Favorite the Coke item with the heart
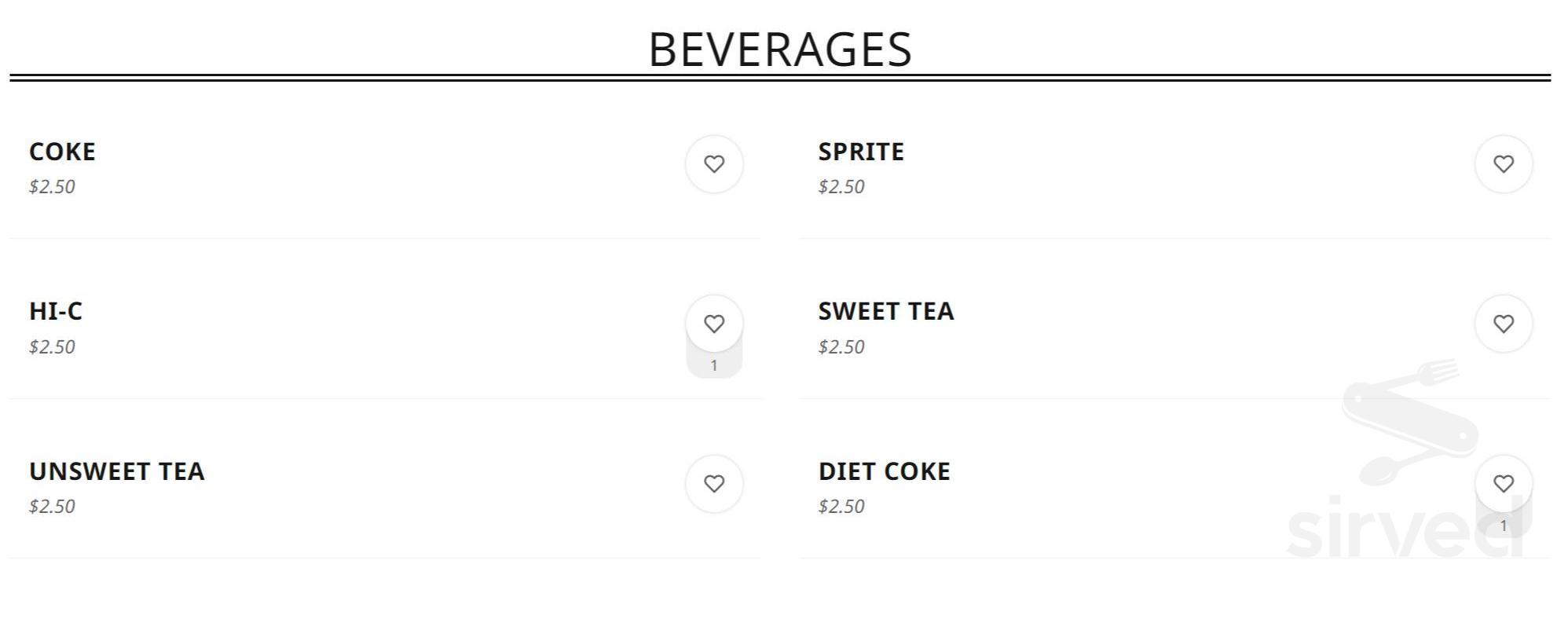Viewport: 1568px width, 619px height. tap(713, 164)
